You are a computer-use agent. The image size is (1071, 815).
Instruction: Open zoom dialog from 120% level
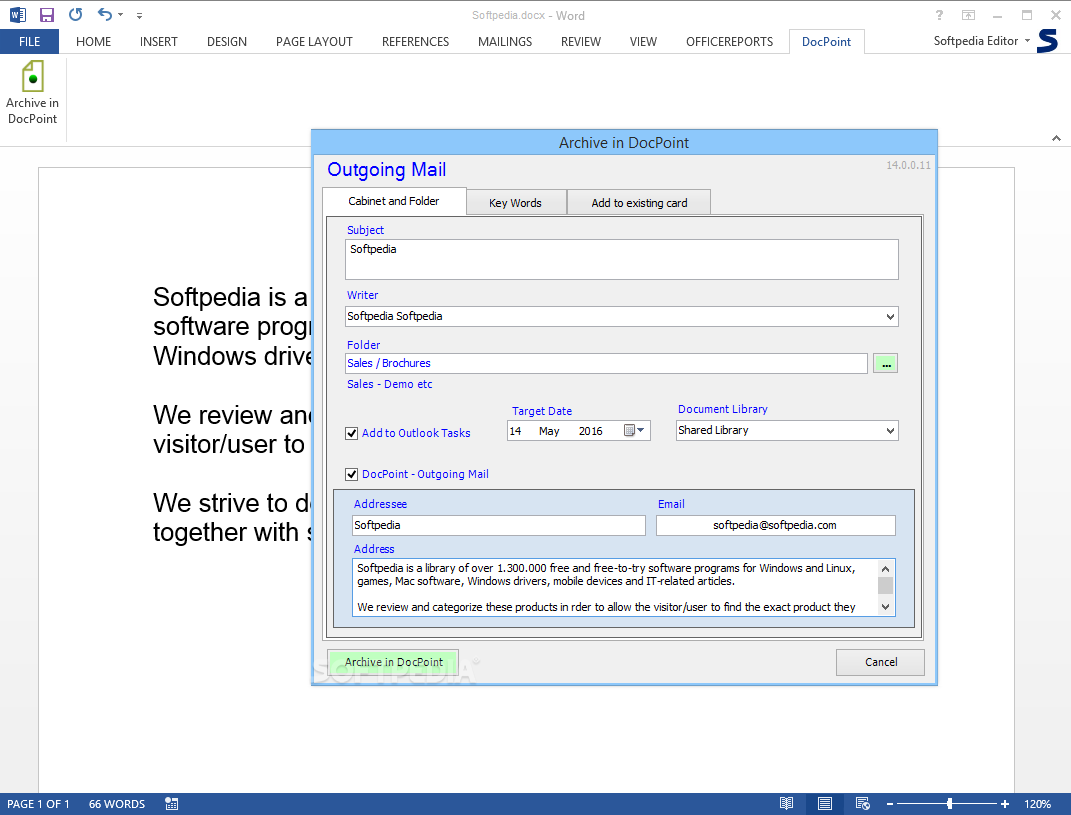(x=1038, y=804)
